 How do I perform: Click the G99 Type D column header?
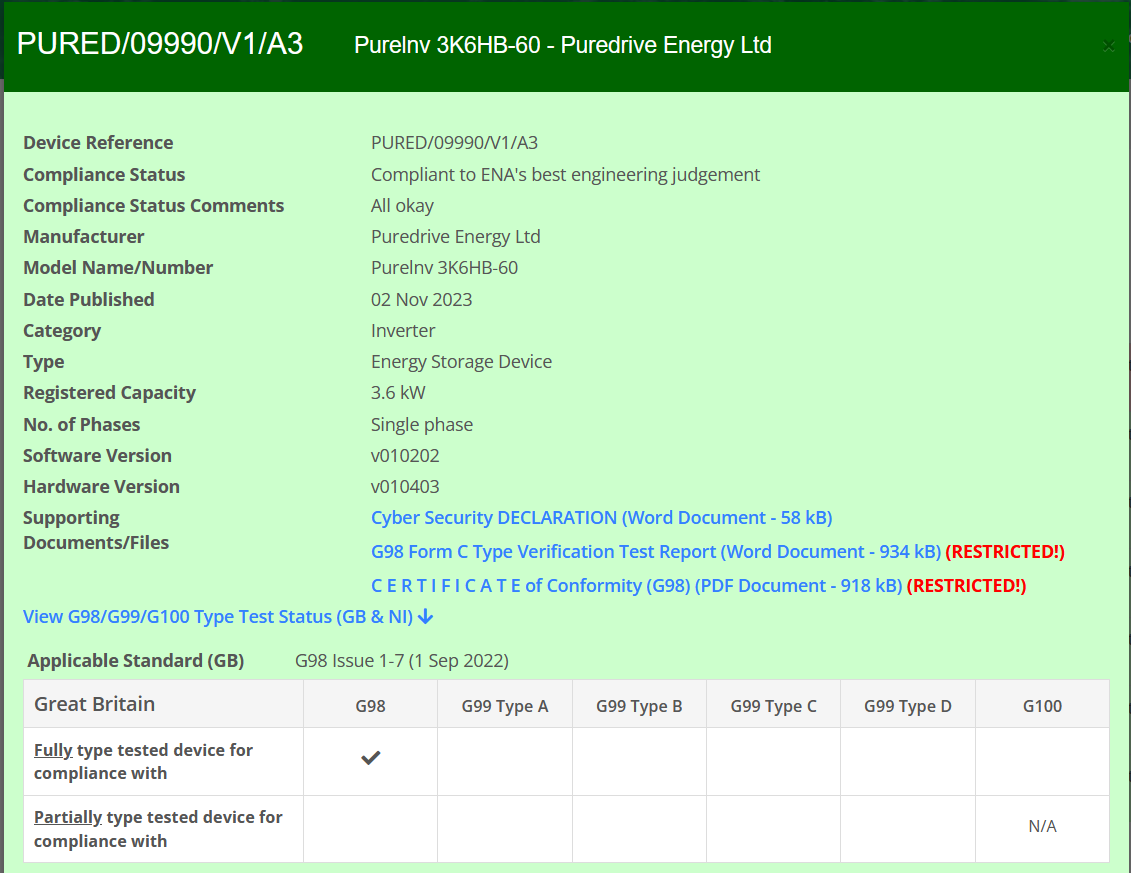[x=908, y=705]
